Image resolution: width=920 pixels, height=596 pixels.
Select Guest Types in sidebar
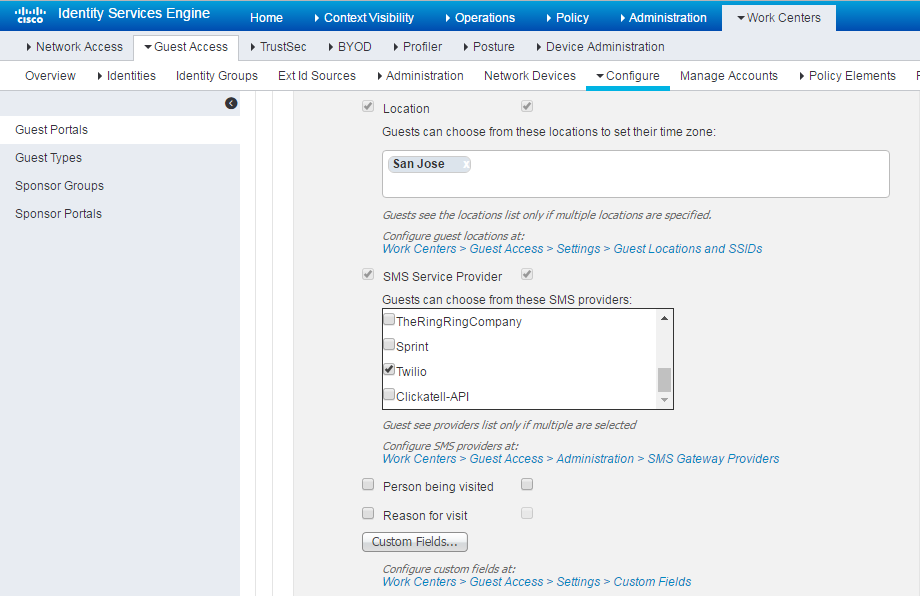tap(120, 158)
